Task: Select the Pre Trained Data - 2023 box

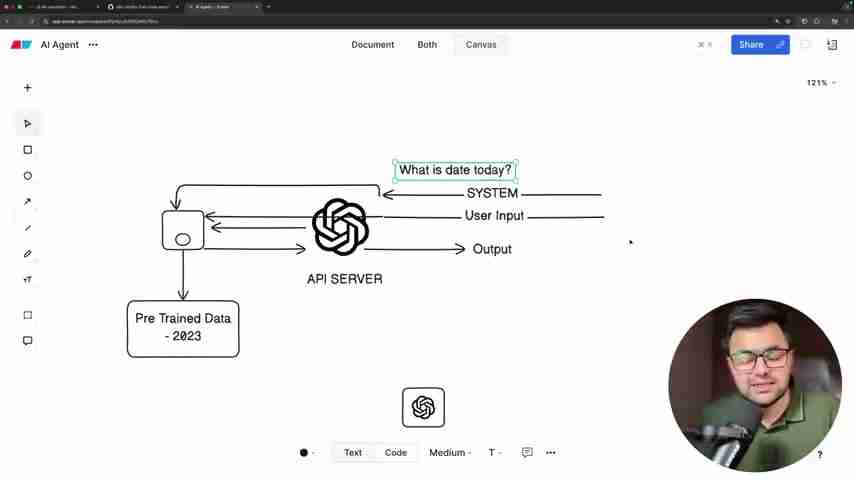Action: click(x=183, y=329)
